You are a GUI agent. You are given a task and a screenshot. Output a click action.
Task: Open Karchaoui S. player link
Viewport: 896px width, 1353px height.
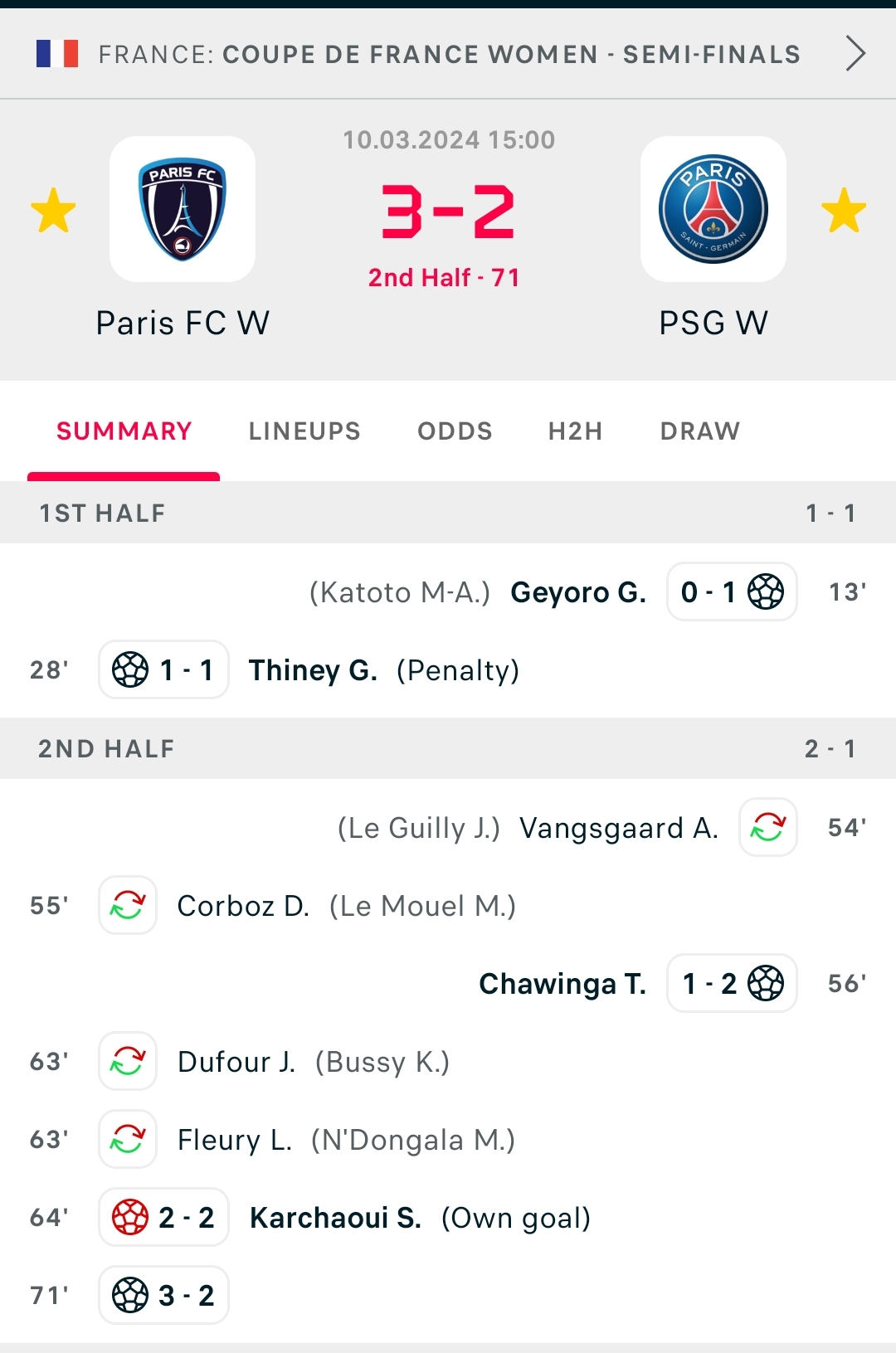tap(335, 1218)
